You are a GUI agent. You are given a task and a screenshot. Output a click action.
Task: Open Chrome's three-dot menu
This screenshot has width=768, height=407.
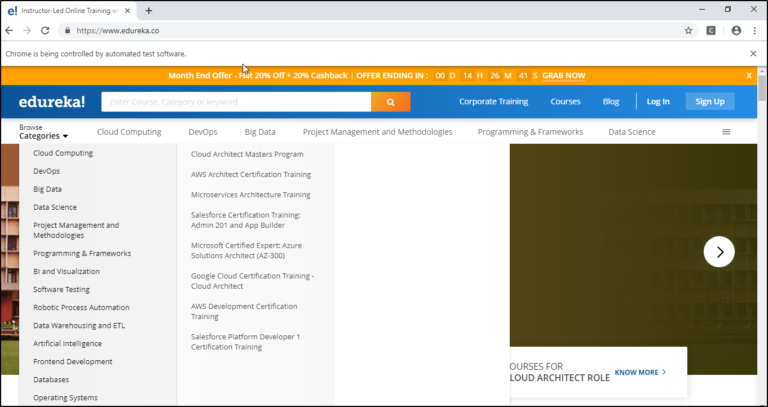click(x=756, y=30)
